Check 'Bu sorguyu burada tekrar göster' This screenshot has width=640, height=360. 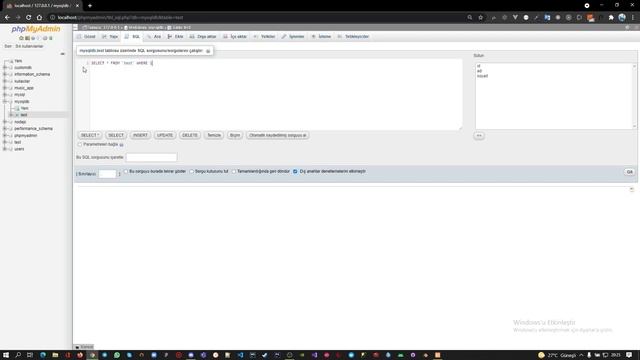tap(126, 171)
